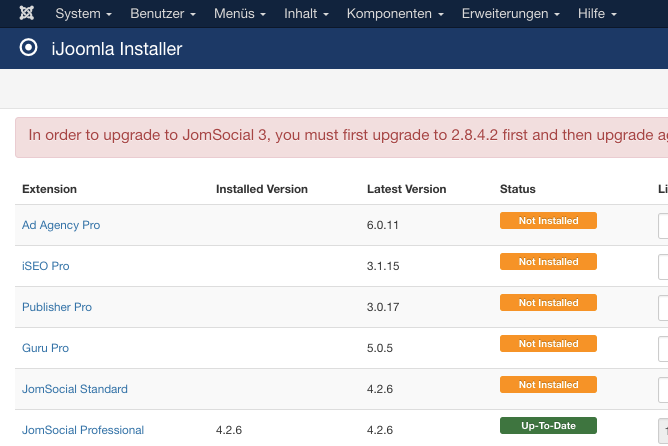Open the Benutzer menu
The image size is (668, 446).
coord(163,14)
